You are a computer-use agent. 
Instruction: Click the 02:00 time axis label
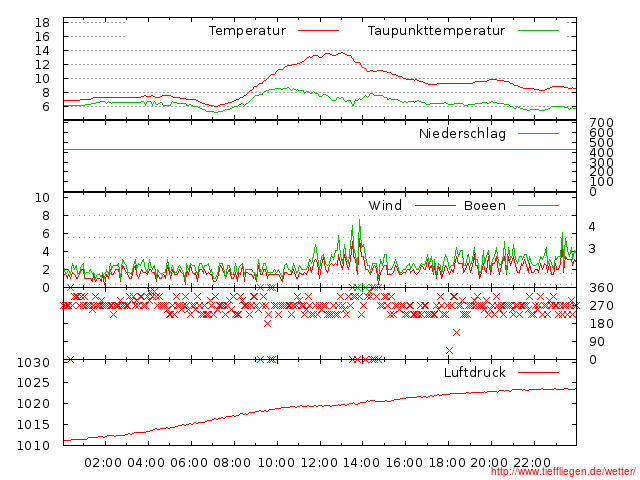103,463
